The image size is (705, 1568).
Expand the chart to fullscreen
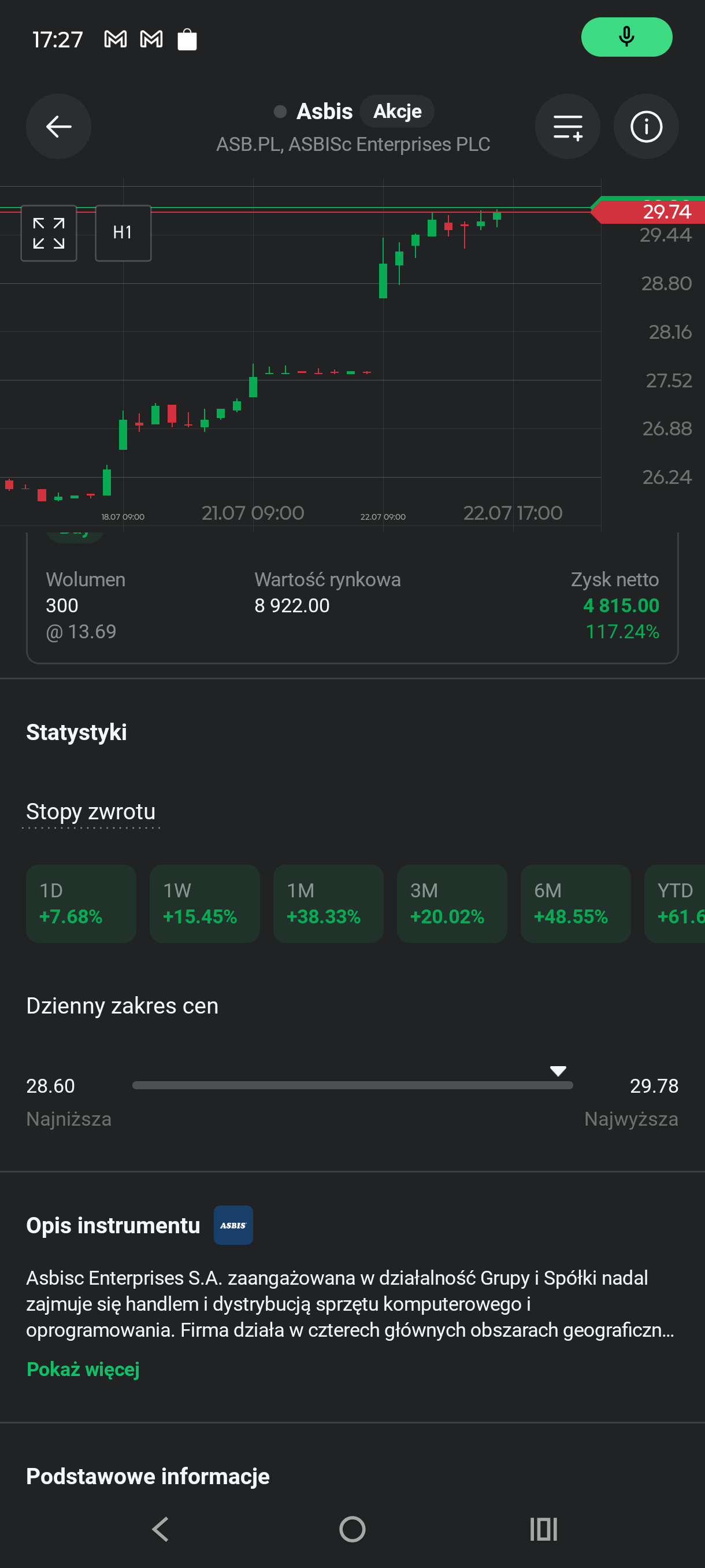(x=49, y=233)
